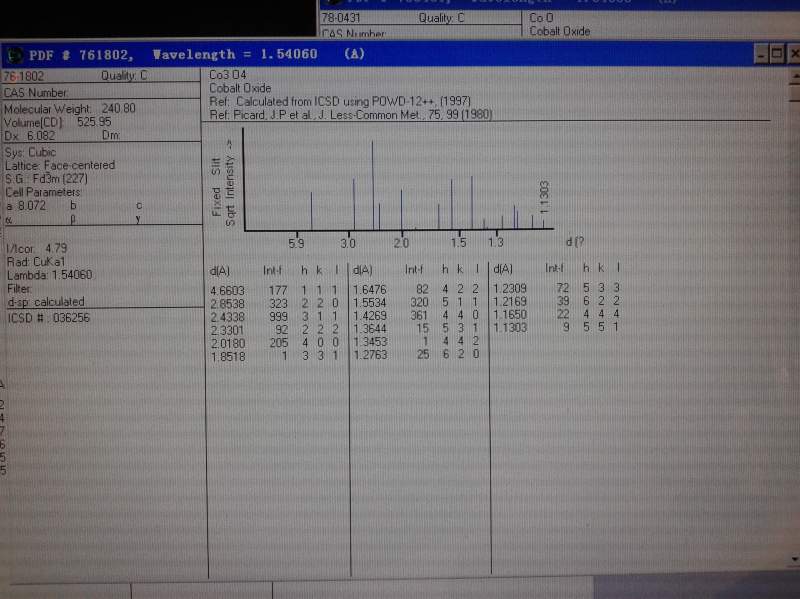Click Lambda: 1.54060 value
800x599 pixels.
pos(49,275)
